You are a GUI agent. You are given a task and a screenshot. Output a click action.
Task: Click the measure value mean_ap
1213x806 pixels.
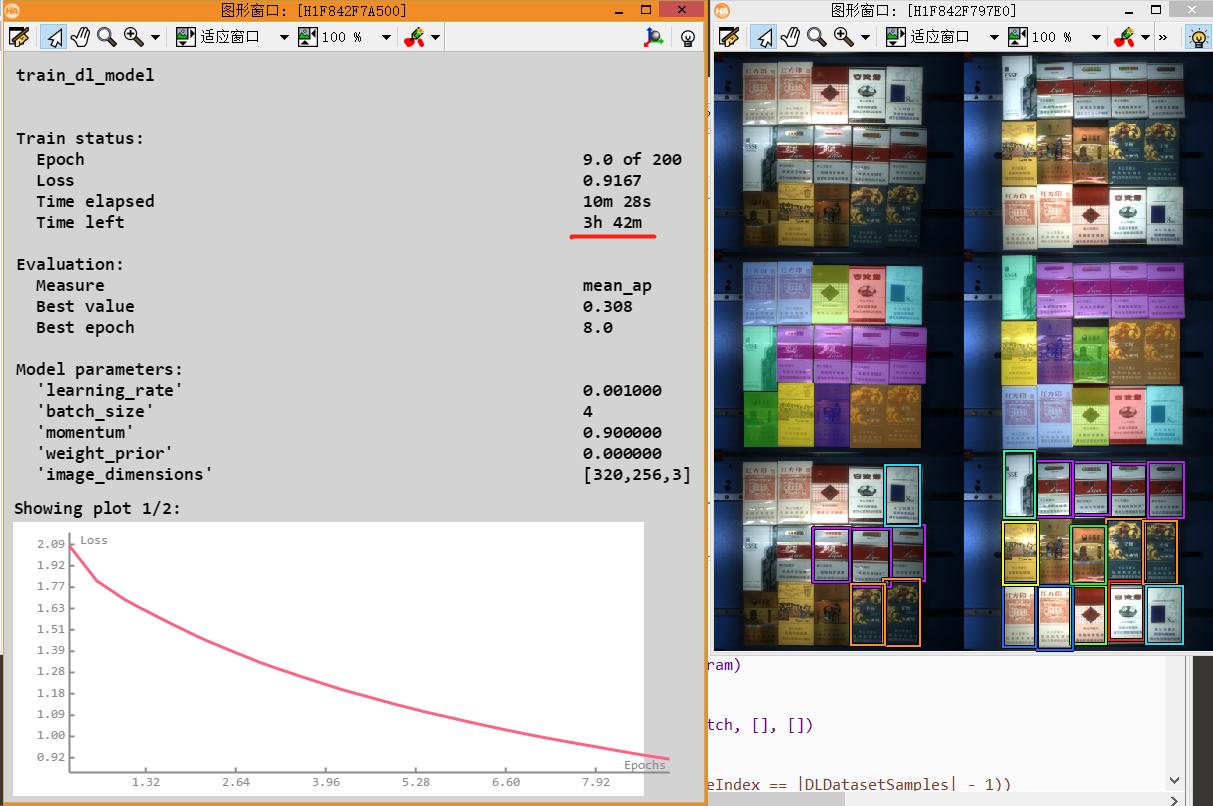[x=617, y=285]
